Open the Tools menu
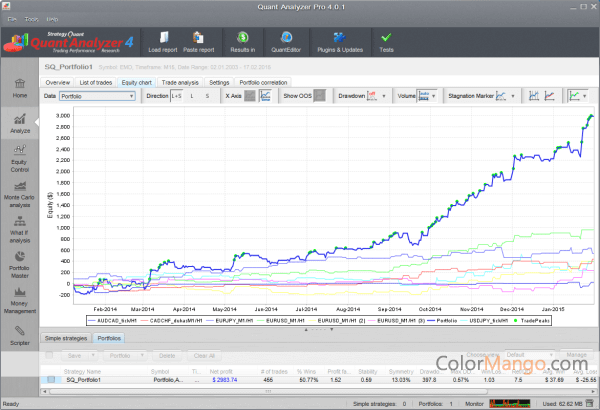 coord(31,19)
